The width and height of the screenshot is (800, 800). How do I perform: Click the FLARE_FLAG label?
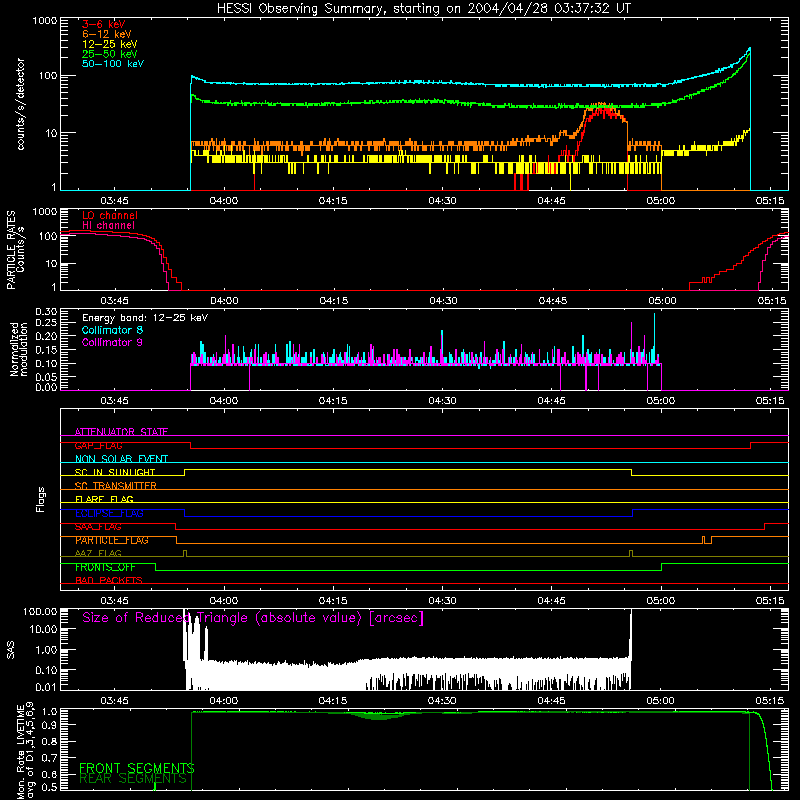tap(104, 499)
